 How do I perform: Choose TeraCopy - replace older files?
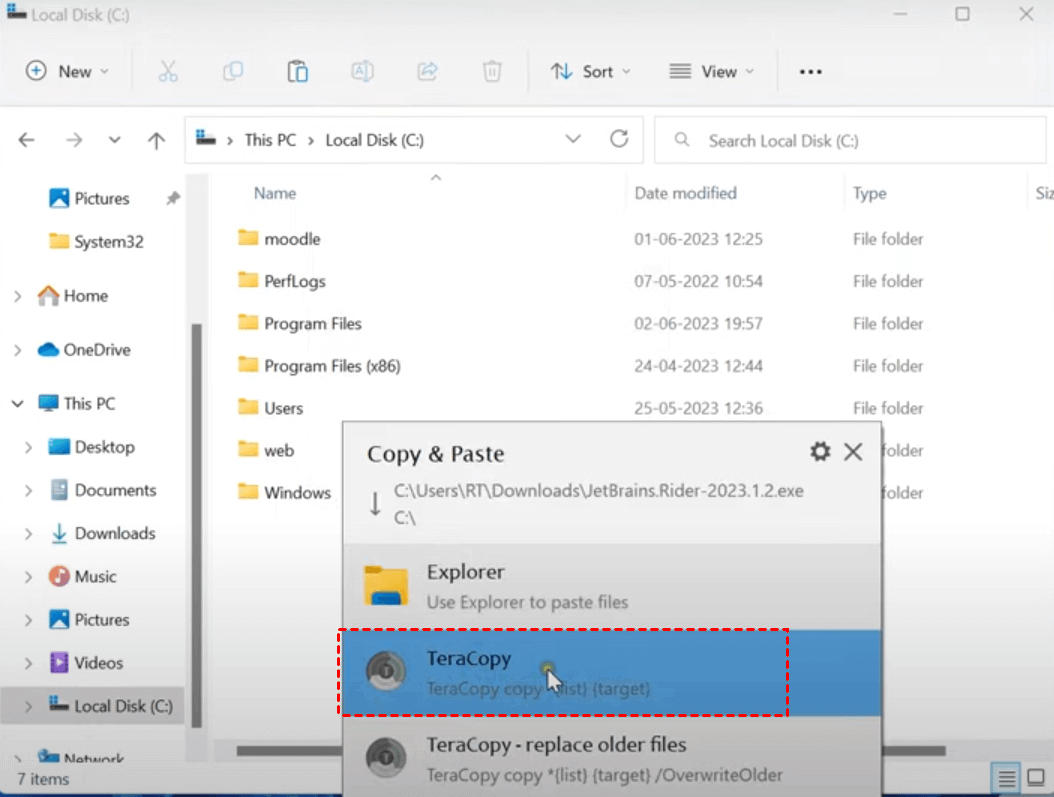point(612,757)
